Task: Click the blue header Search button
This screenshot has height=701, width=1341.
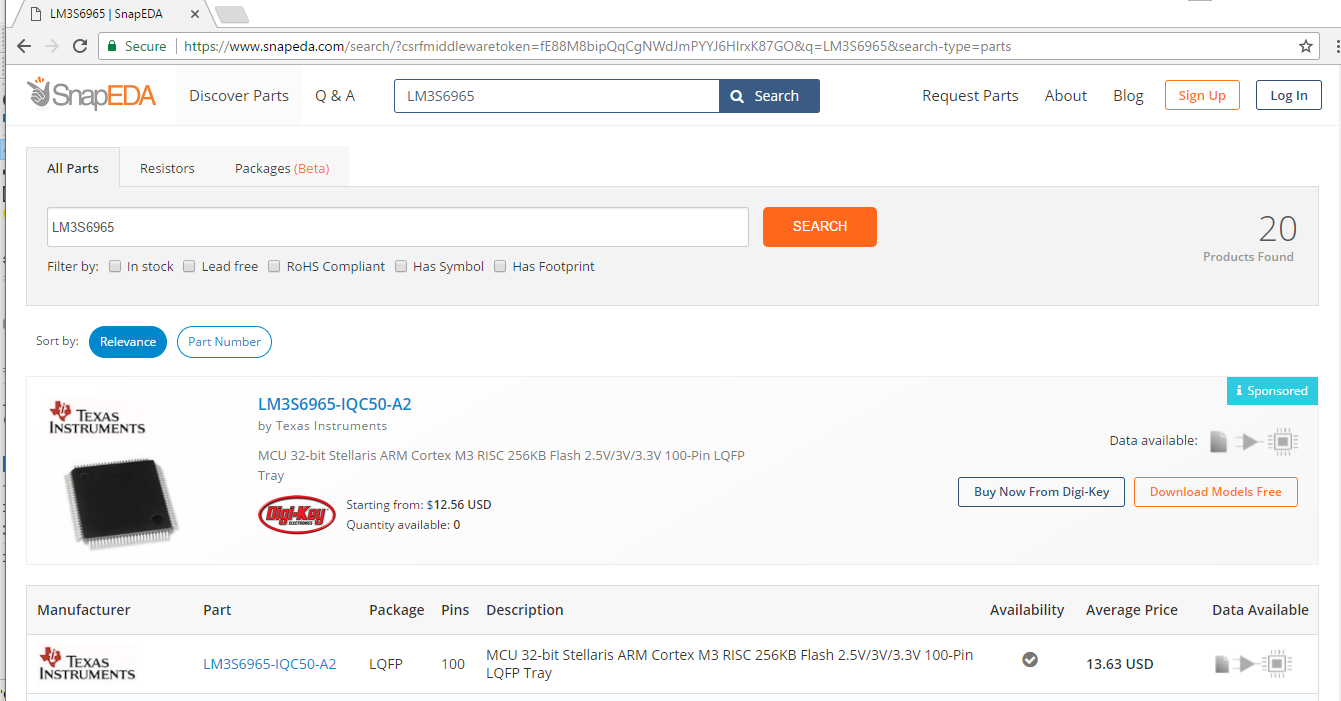Action: click(x=769, y=96)
